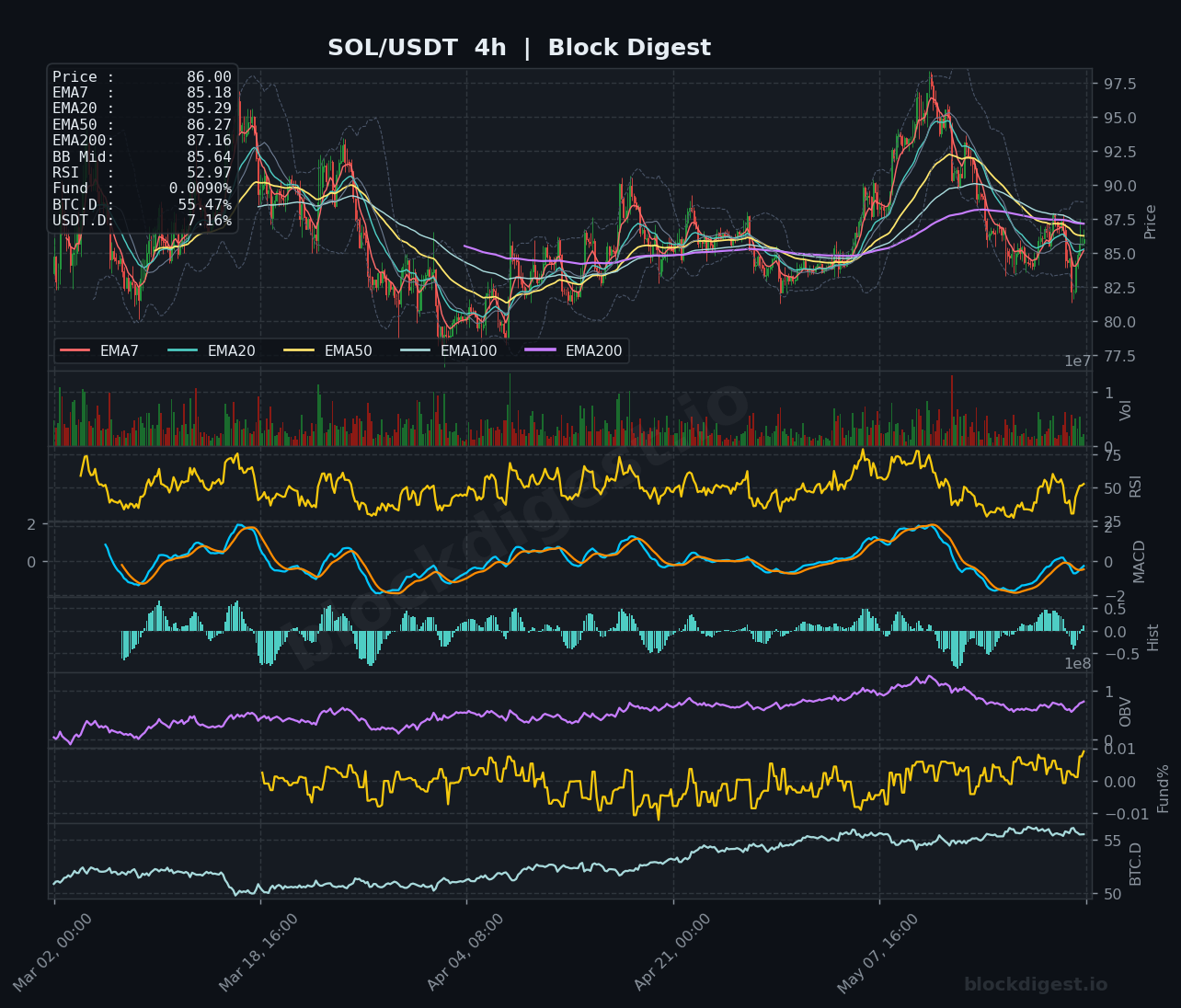Image resolution: width=1181 pixels, height=1008 pixels.
Task: Click the EMA100 legend entry
Action: (449, 350)
